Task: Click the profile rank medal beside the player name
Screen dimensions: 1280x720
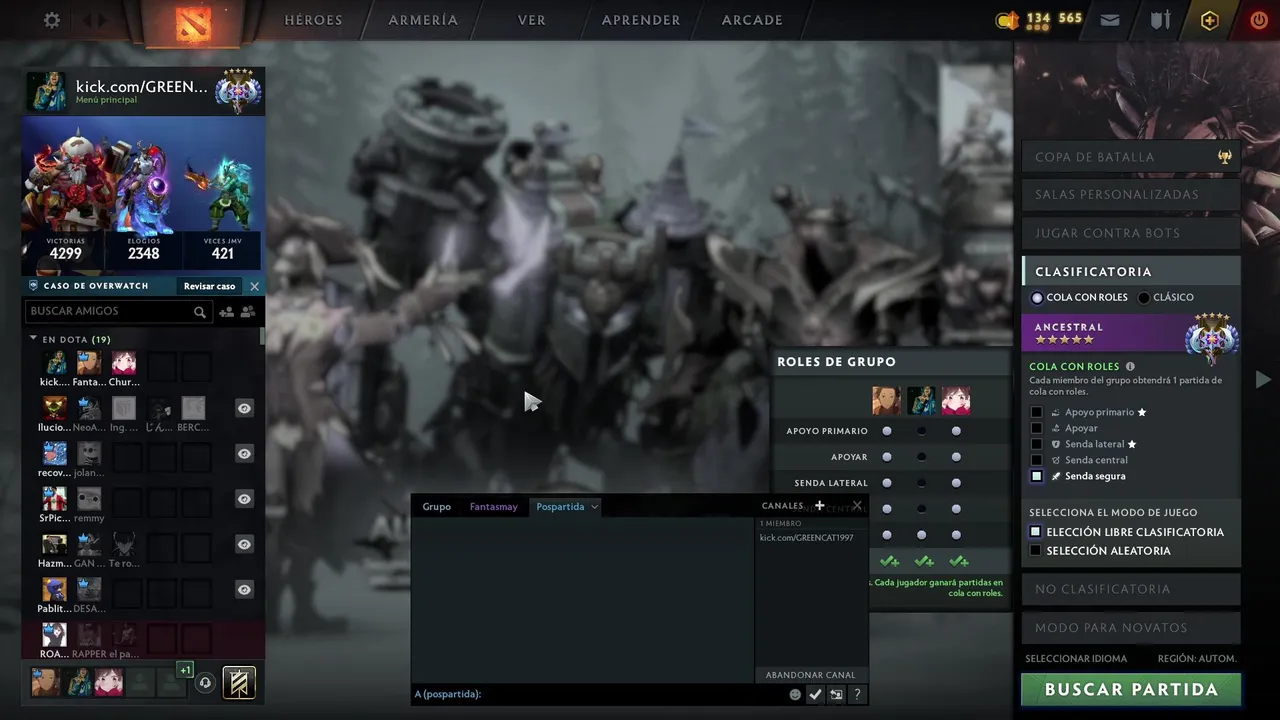Action: 238,92
